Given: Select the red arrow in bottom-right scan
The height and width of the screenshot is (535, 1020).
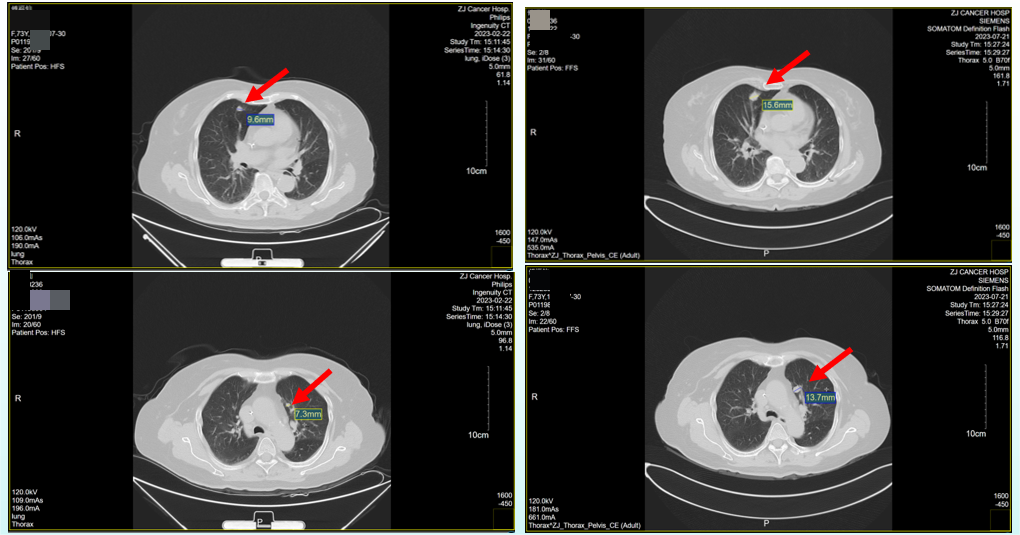Looking at the screenshot, I should click(x=832, y=364).
